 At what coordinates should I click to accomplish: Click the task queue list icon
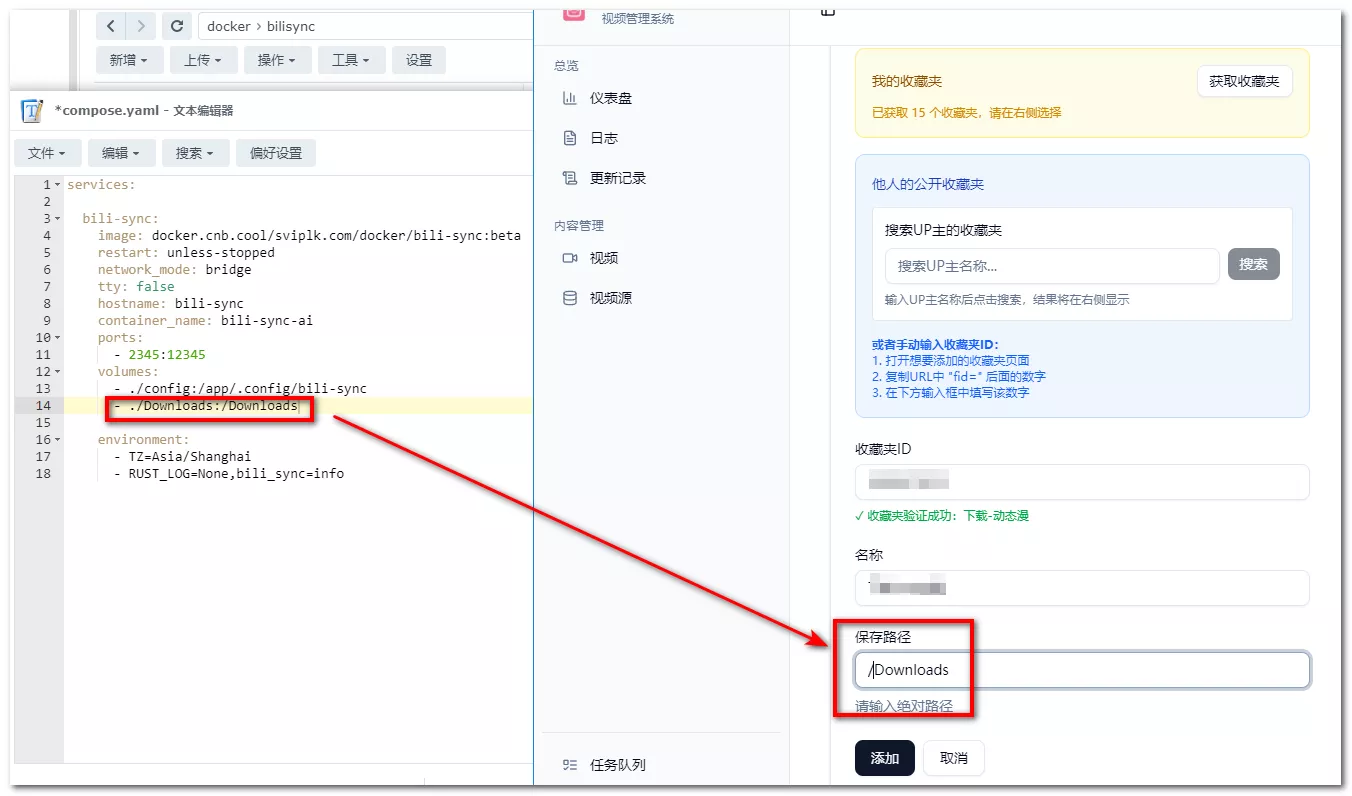(x=570, y=765)
